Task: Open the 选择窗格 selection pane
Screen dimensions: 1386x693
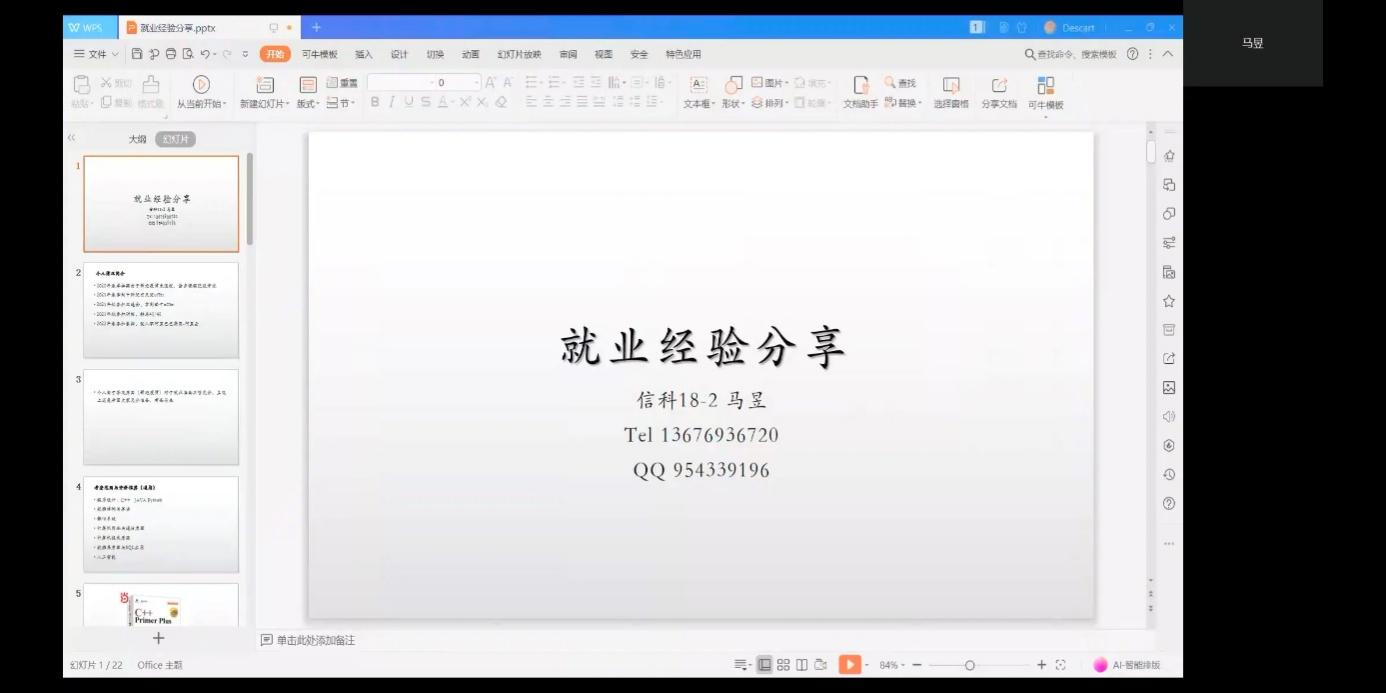Action: click(x=951, y=93)
